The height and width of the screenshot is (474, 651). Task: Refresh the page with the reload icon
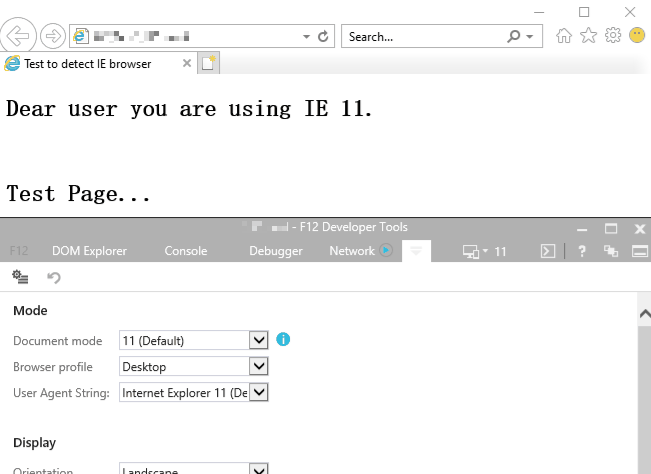(x=323, y=37)
